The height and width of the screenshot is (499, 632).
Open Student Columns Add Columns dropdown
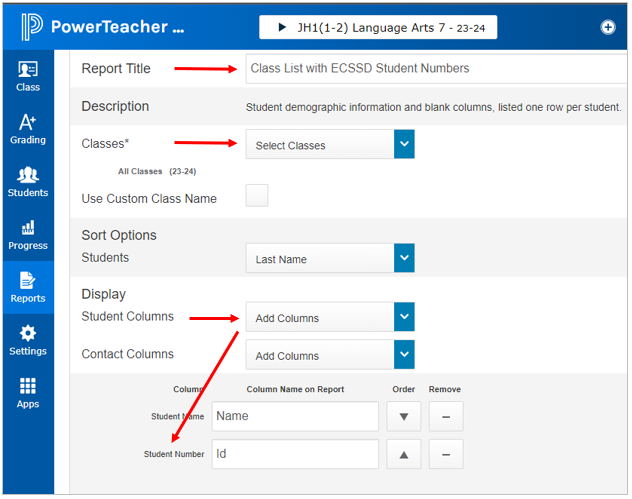coord(330,317)
